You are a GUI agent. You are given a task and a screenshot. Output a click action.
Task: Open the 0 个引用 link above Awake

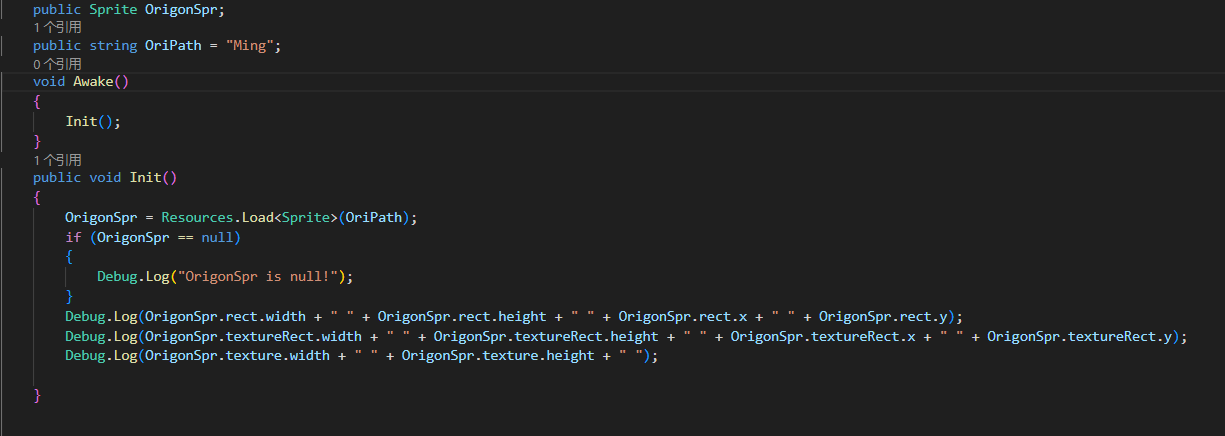pos(57,64)
